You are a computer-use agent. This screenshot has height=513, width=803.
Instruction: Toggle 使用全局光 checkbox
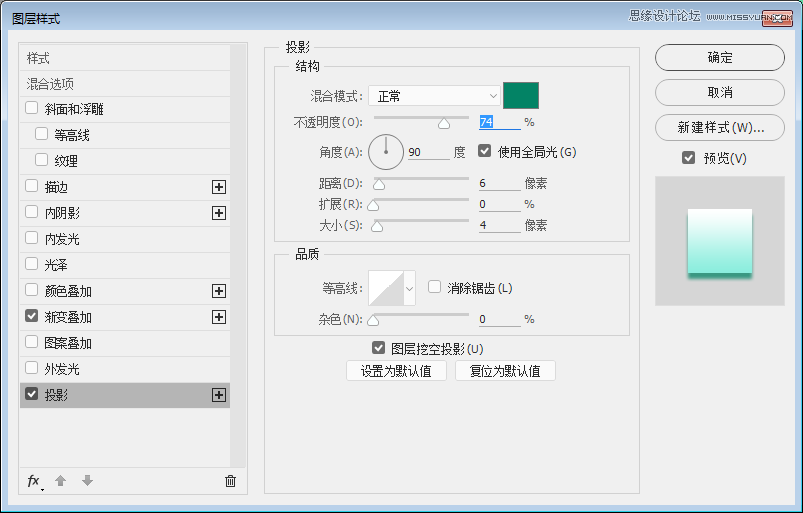(484, 151)
